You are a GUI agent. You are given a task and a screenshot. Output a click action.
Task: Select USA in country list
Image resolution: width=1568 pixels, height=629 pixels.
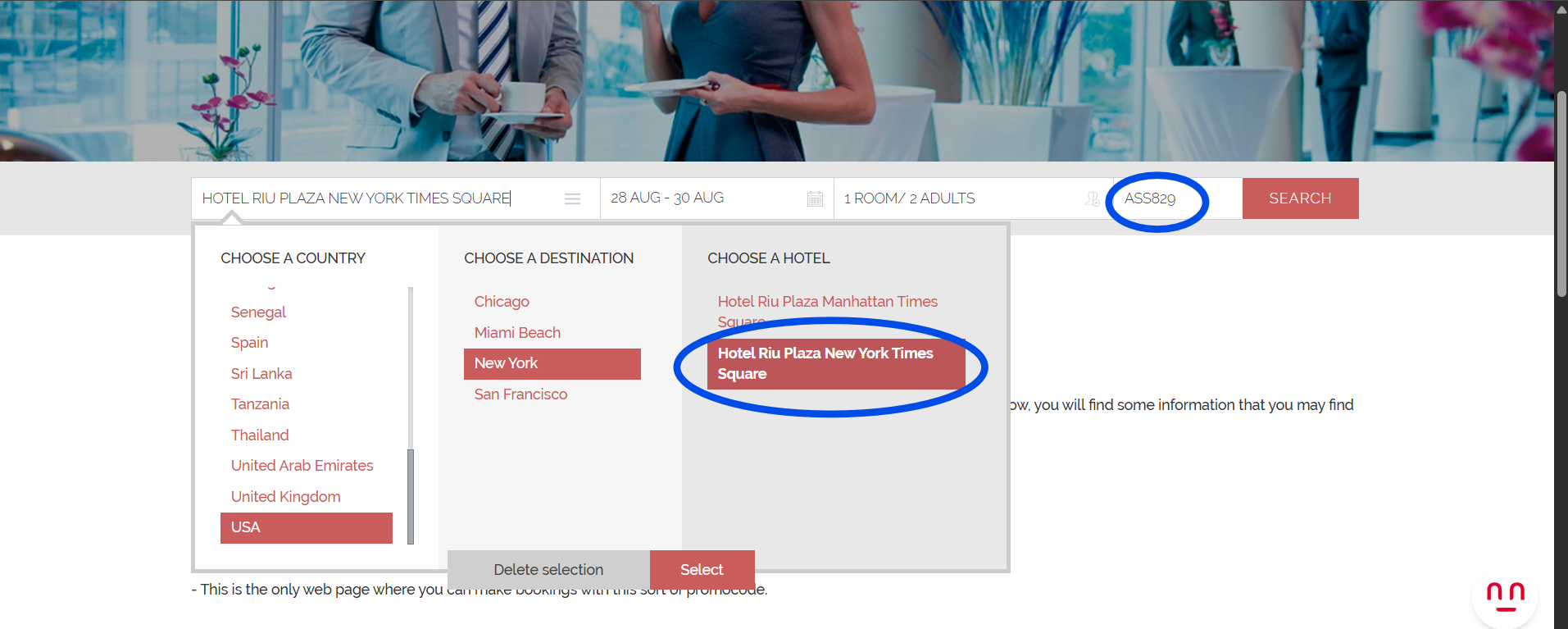tap(307, 528)
